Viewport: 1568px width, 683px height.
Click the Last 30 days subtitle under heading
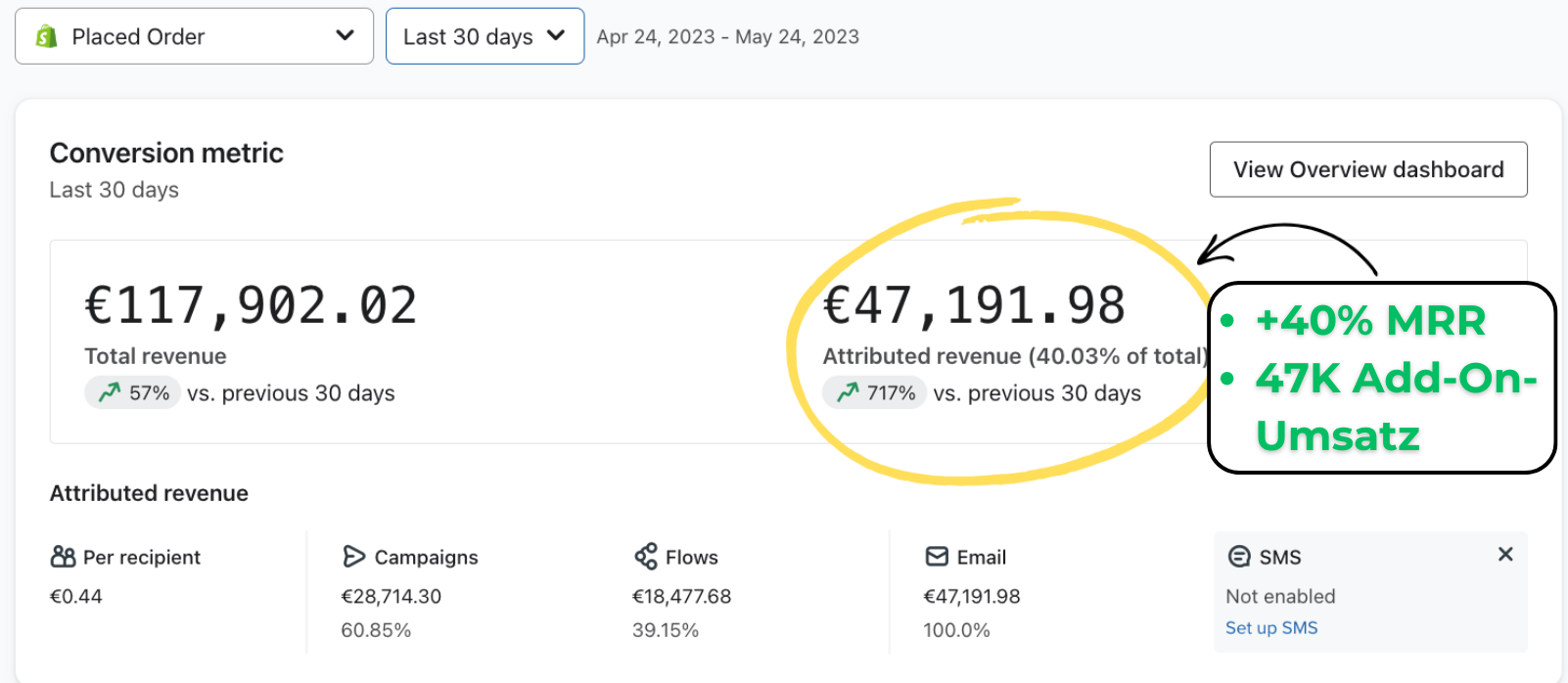115,190
